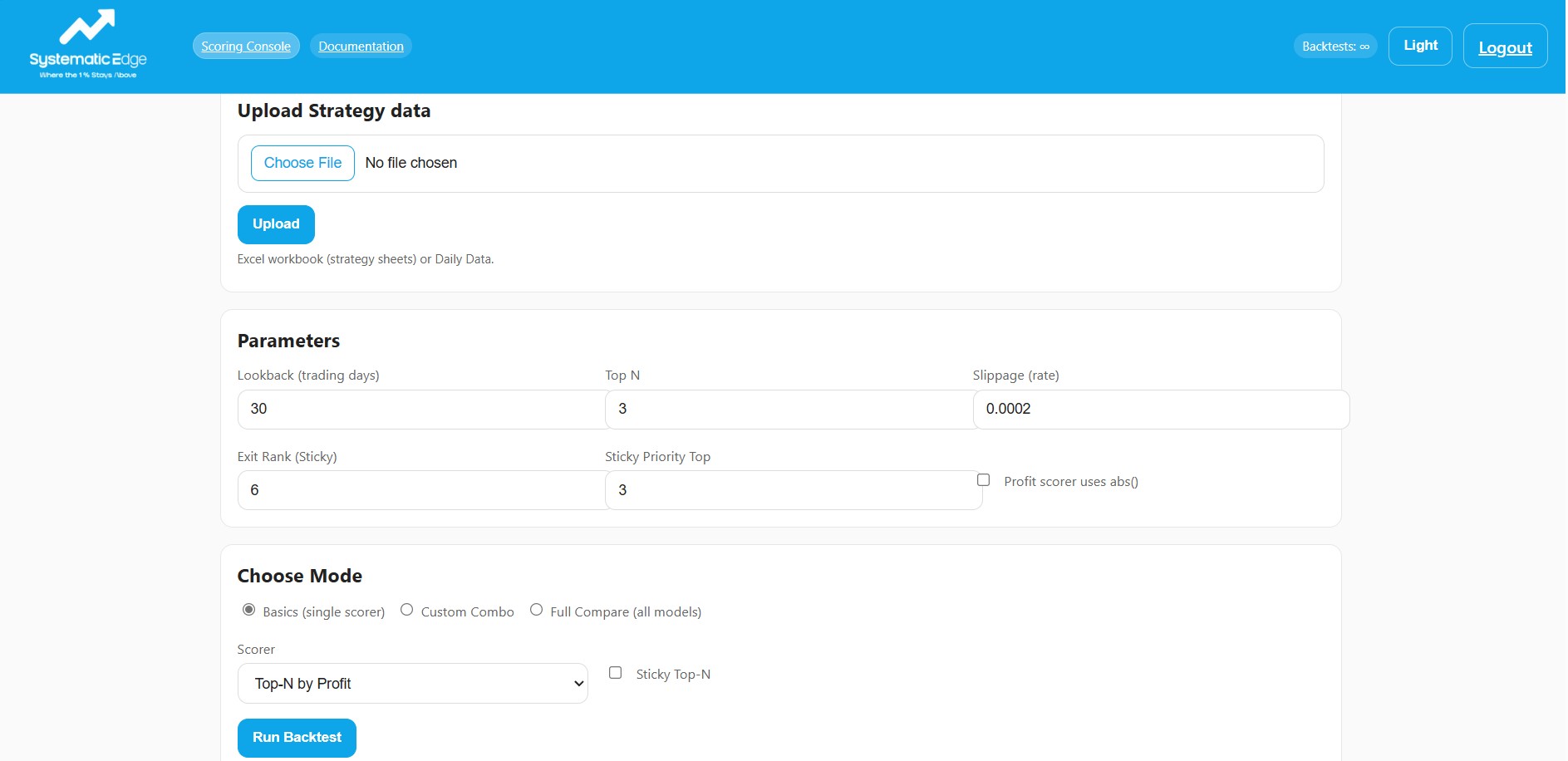Open the Scoring Console tab
Viewport: 1568px width, 761px height.
click(x=246, y=46)
